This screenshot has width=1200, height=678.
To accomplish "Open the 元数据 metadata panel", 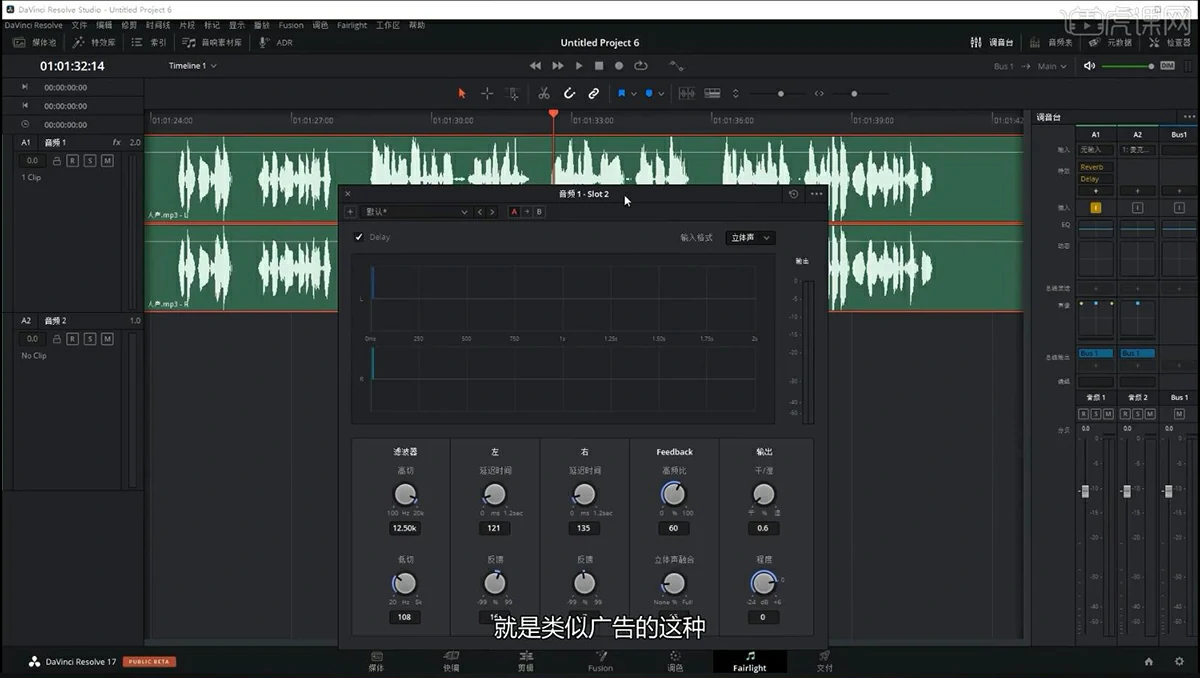I will 1110,43.
